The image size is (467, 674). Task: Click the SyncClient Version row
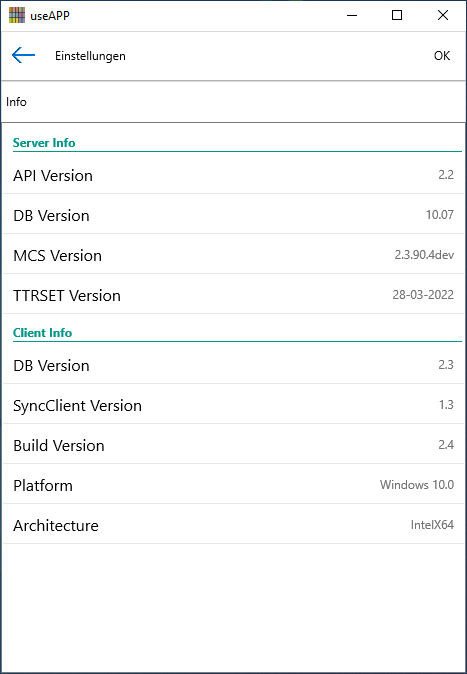pyautogui.click(x=234, y=405)
